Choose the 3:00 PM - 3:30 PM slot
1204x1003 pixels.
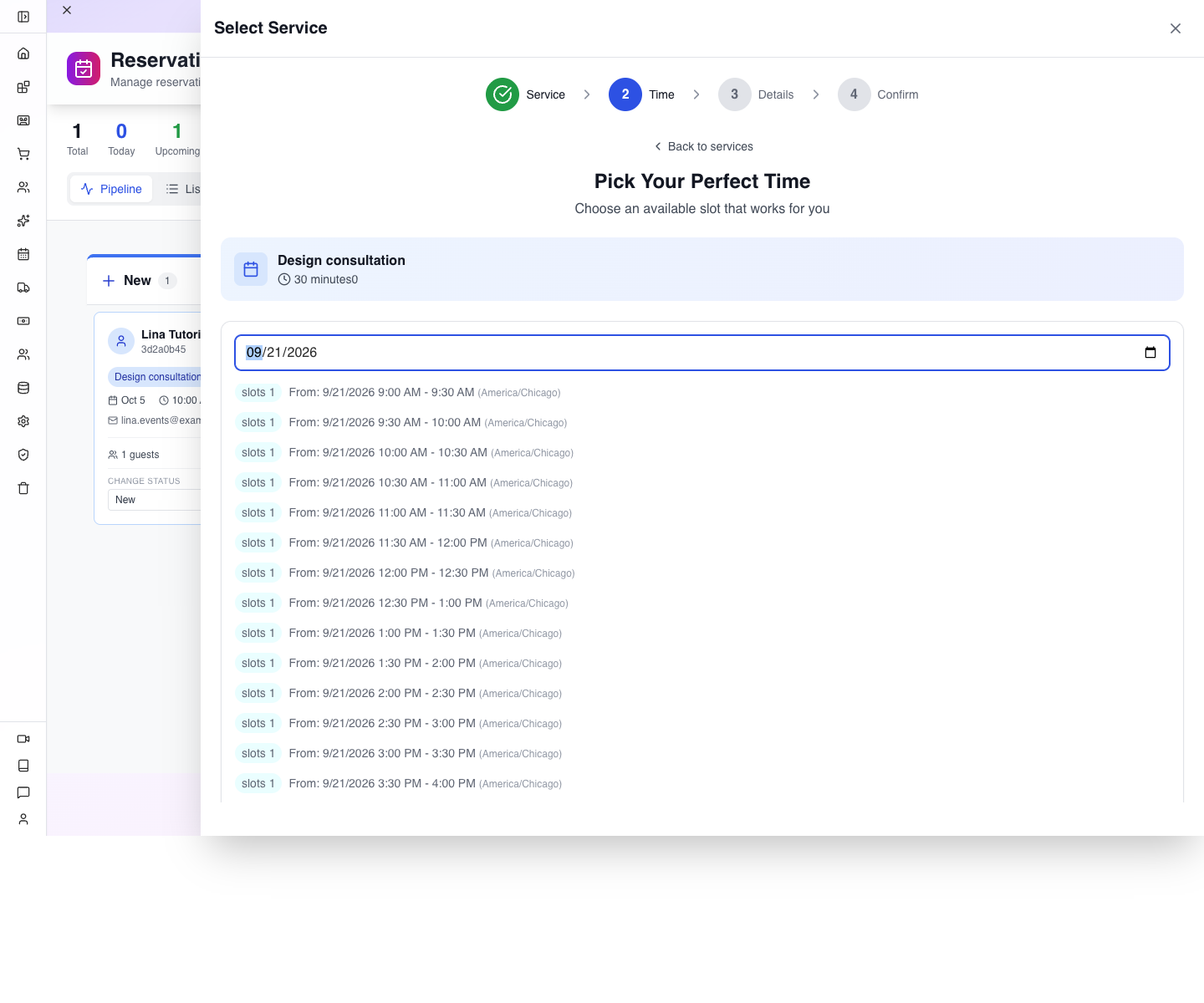coord(399,754)
